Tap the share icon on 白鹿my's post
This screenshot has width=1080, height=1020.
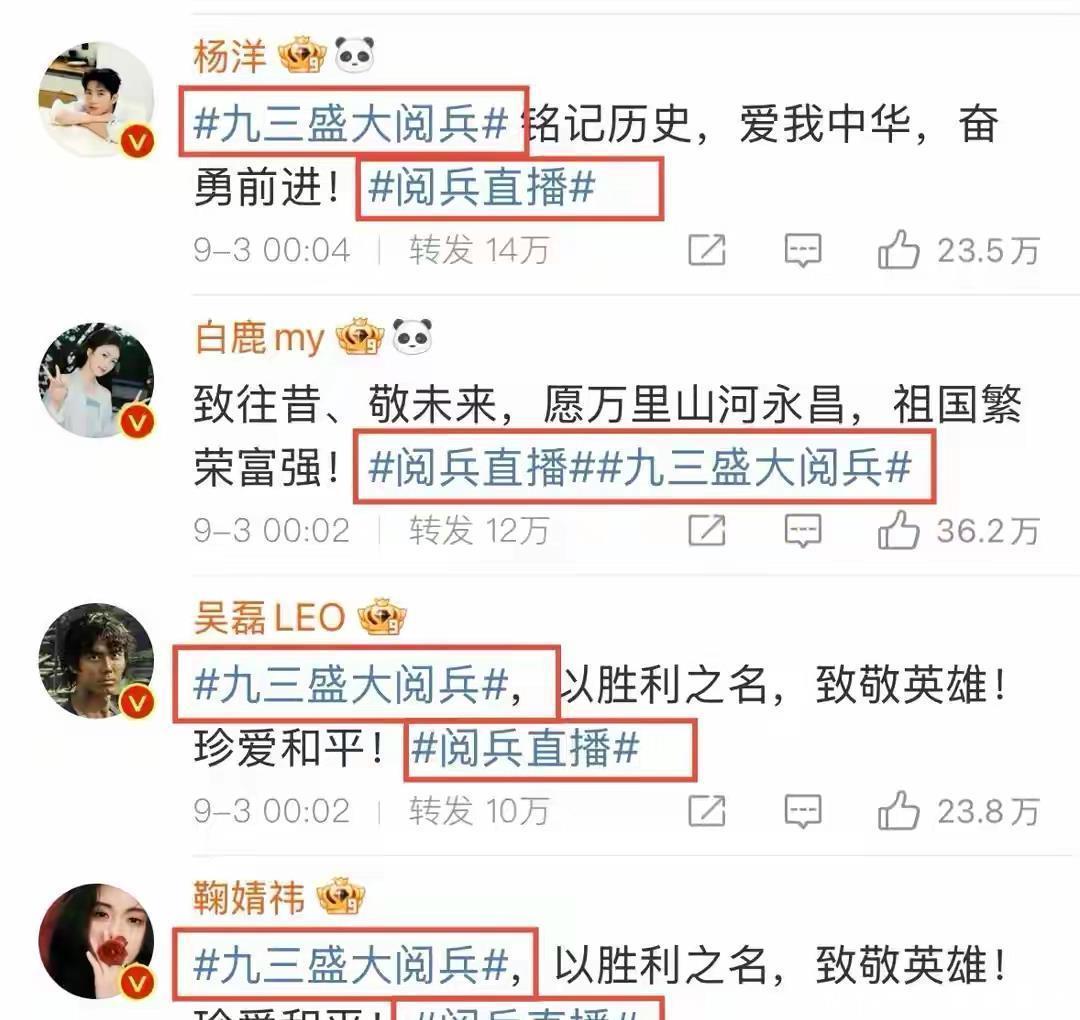pyautogui.click(x=707, y=530)
